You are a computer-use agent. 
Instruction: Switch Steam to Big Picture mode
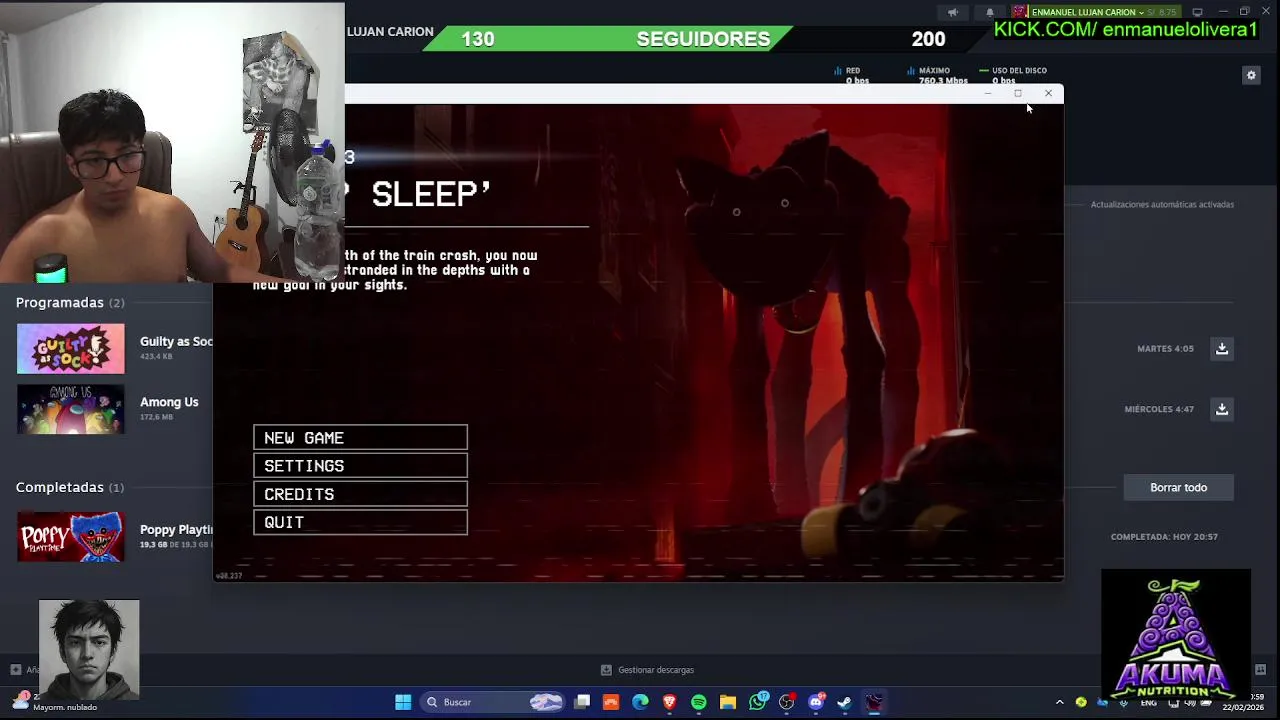(x=1197, y=12)
